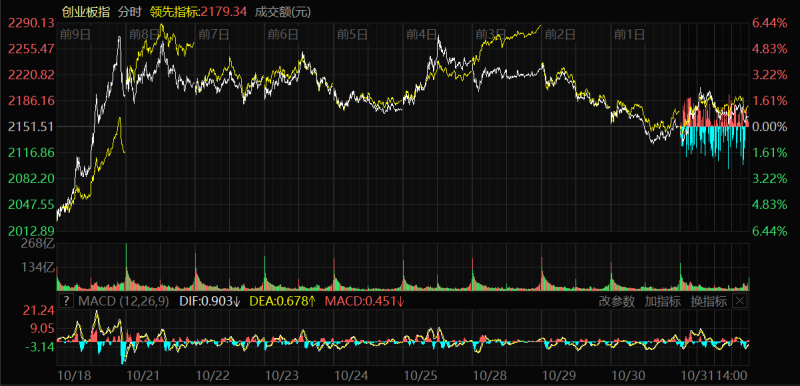Select the 分时 chart mode label

coord(128,11)
